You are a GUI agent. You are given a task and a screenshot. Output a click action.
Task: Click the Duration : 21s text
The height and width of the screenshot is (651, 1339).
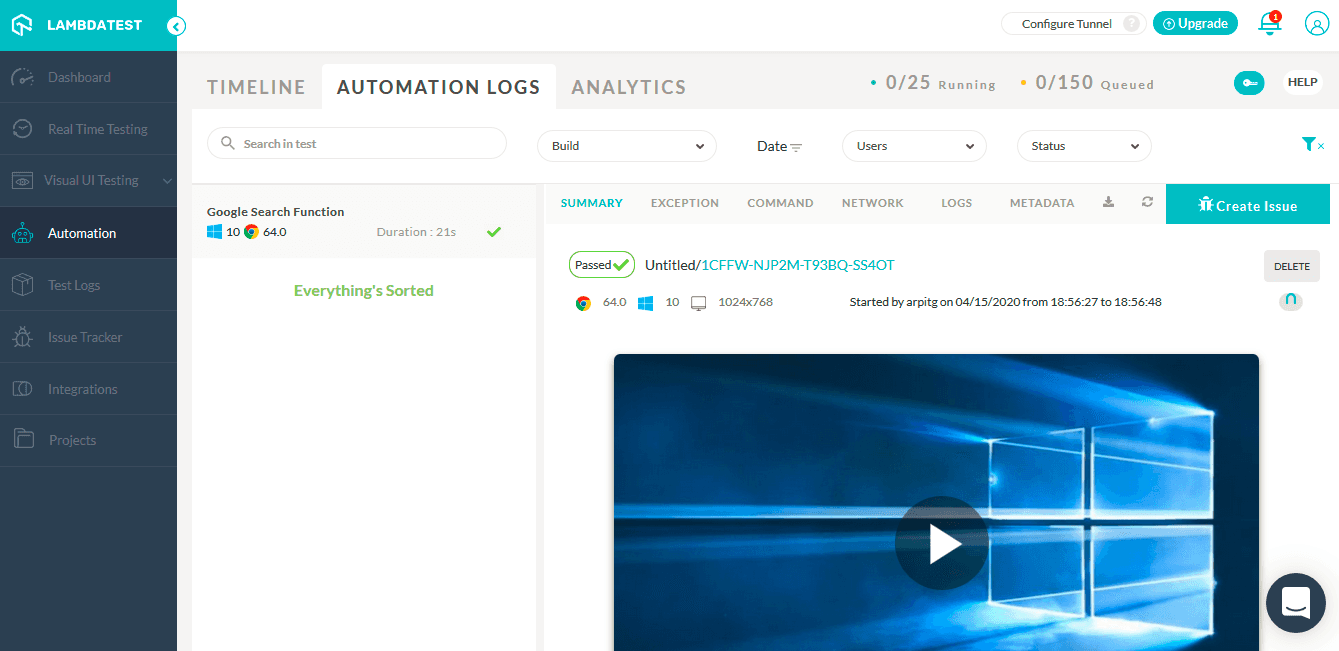tap(416, 232)
